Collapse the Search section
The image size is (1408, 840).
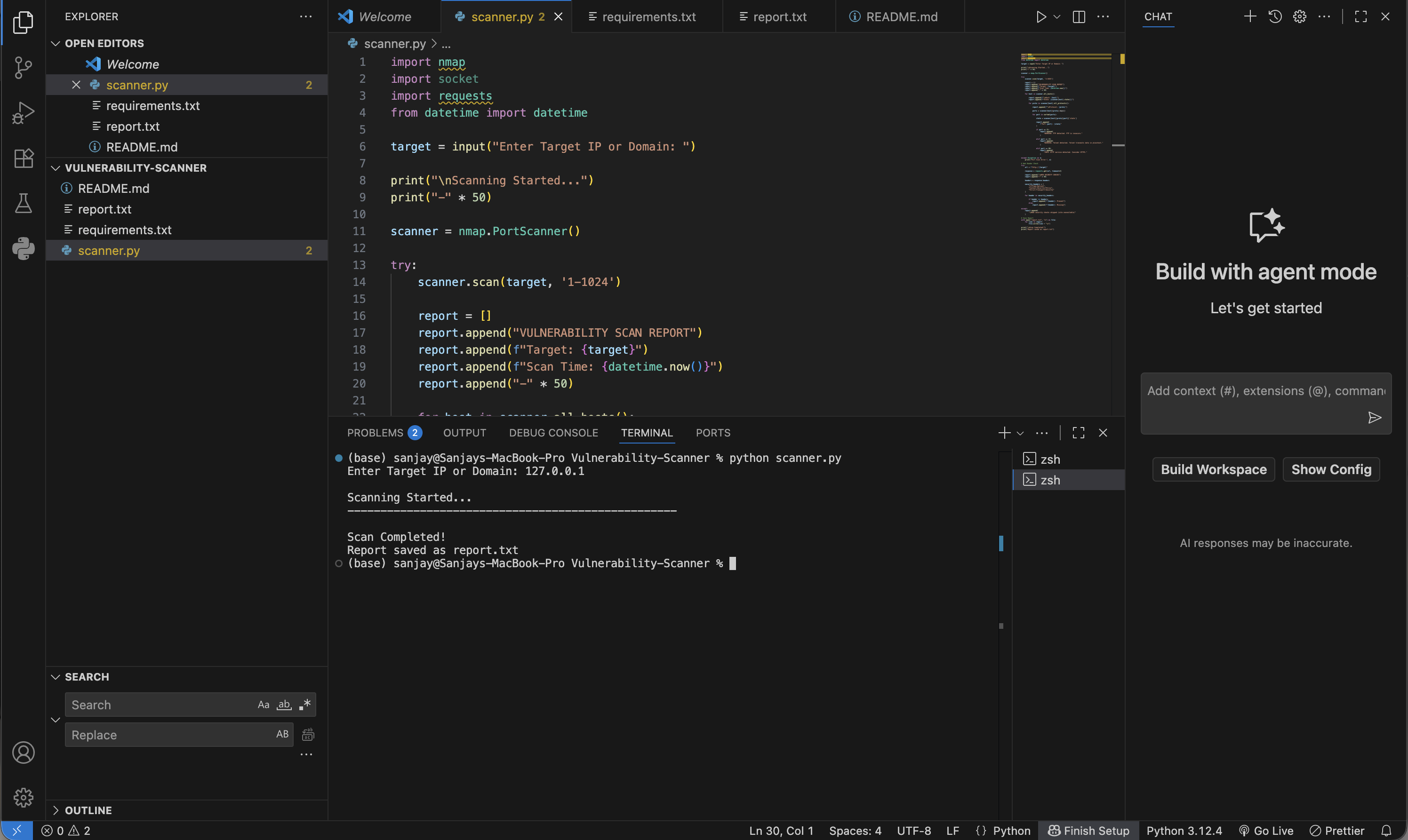tap(56, 677)
